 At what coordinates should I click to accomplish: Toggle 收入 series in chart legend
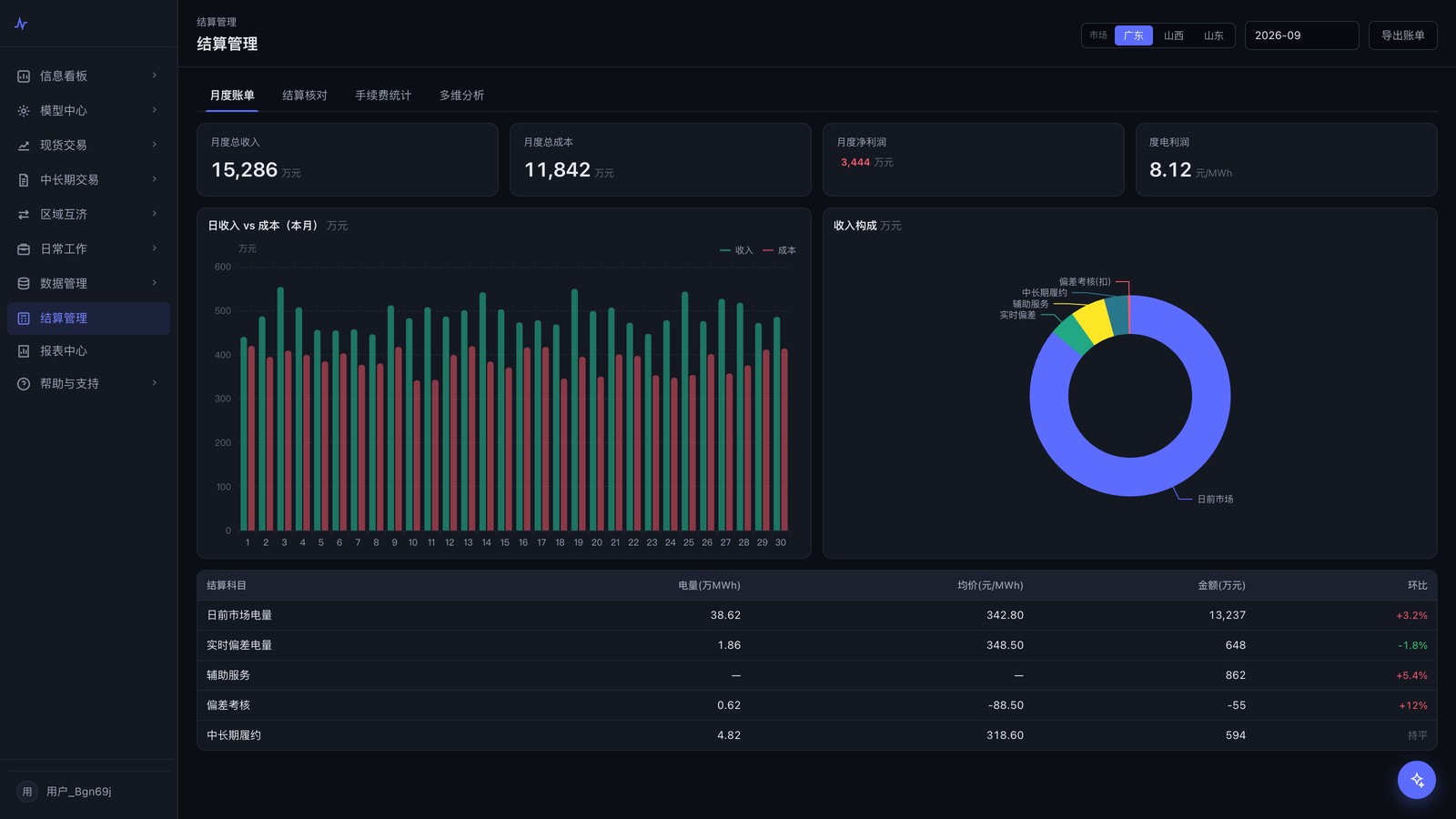[736, 250]
